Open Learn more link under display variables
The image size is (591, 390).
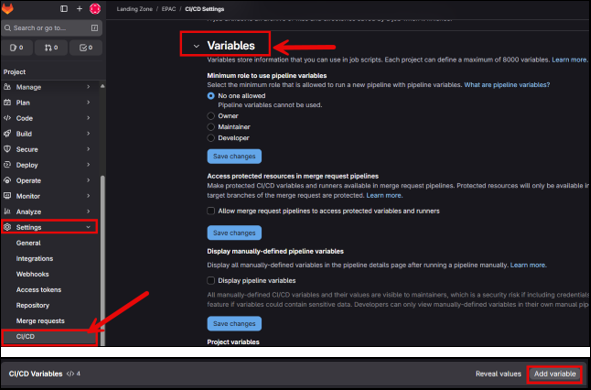527,265
